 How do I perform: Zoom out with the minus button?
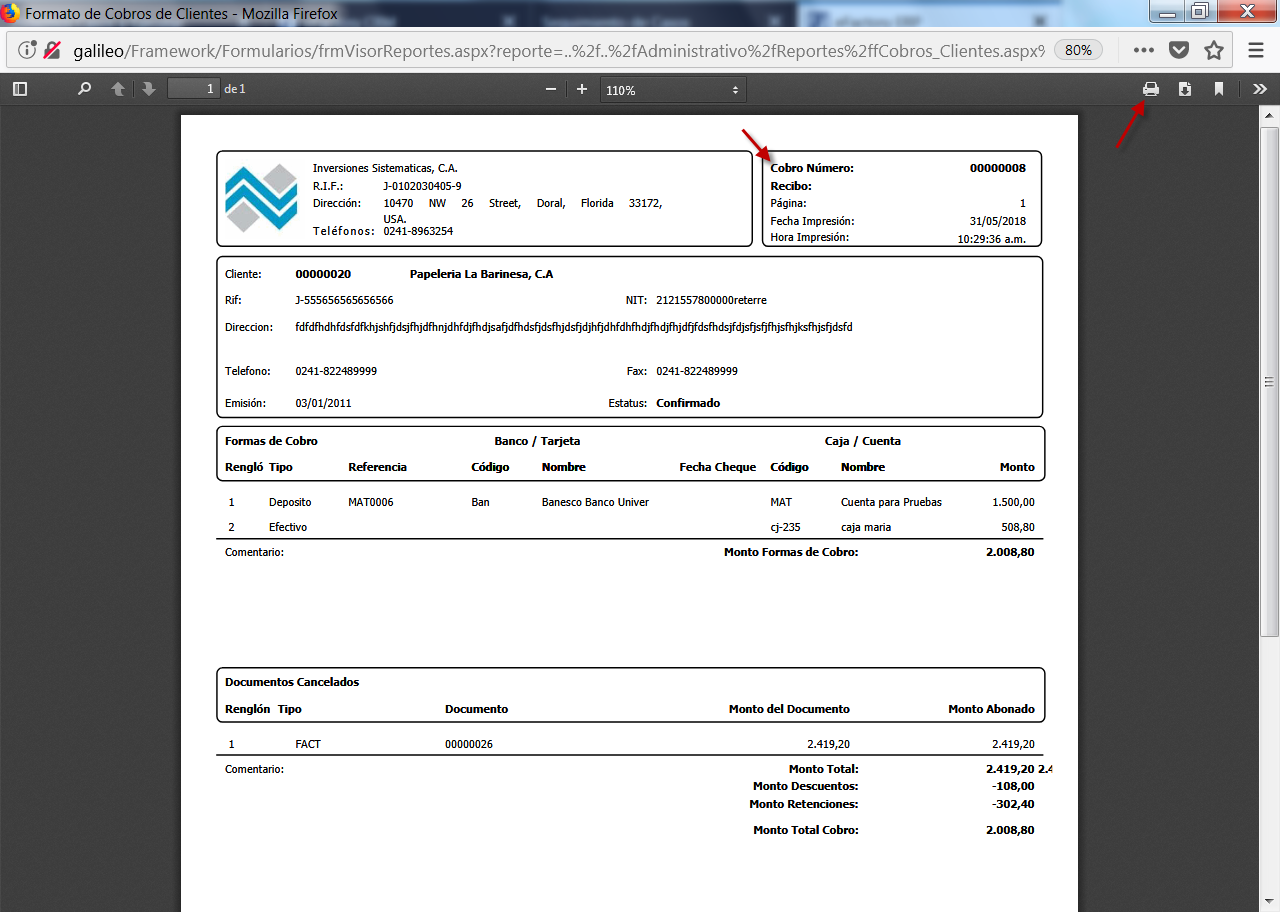(551, 89)
